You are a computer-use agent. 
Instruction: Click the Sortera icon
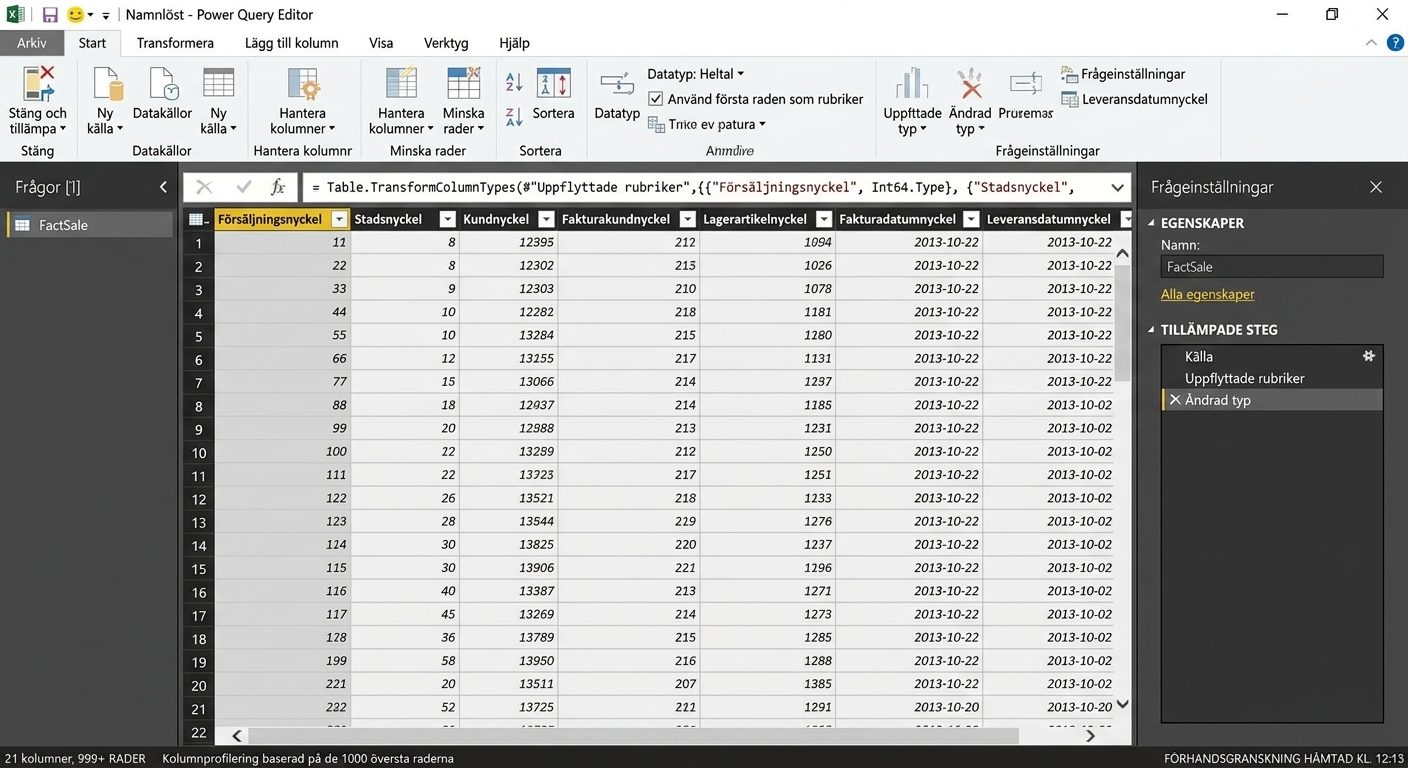click(x=553, y=84)
